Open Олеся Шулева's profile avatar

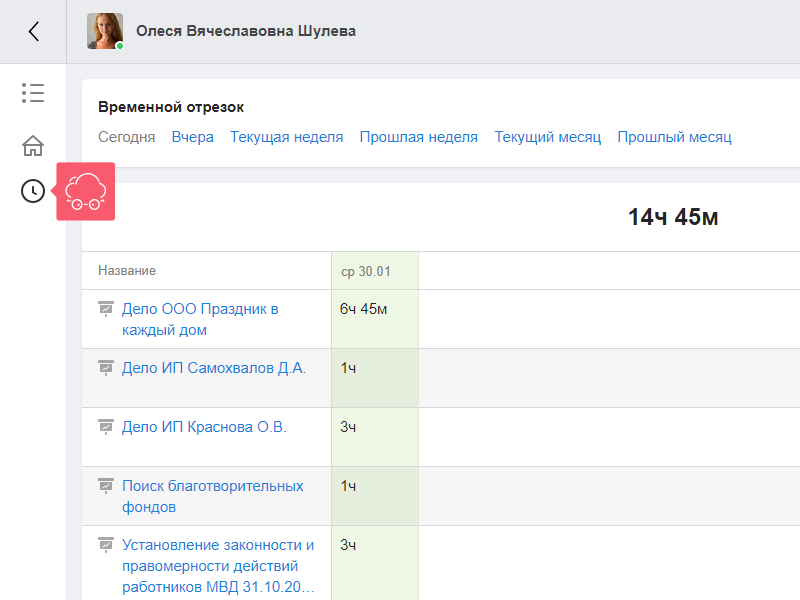[105, 31]
